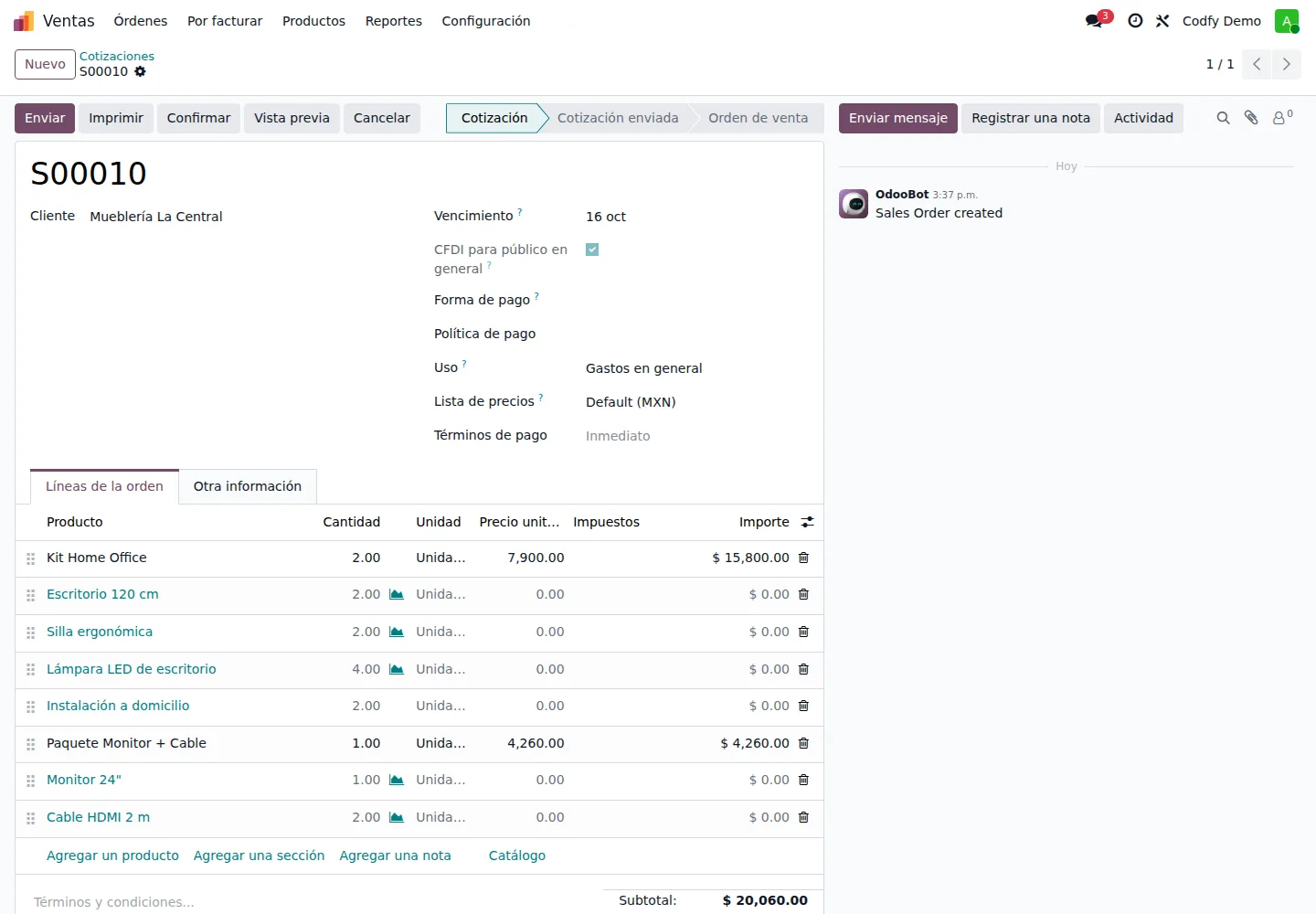Open the activities clock icon

[1135, 21]
